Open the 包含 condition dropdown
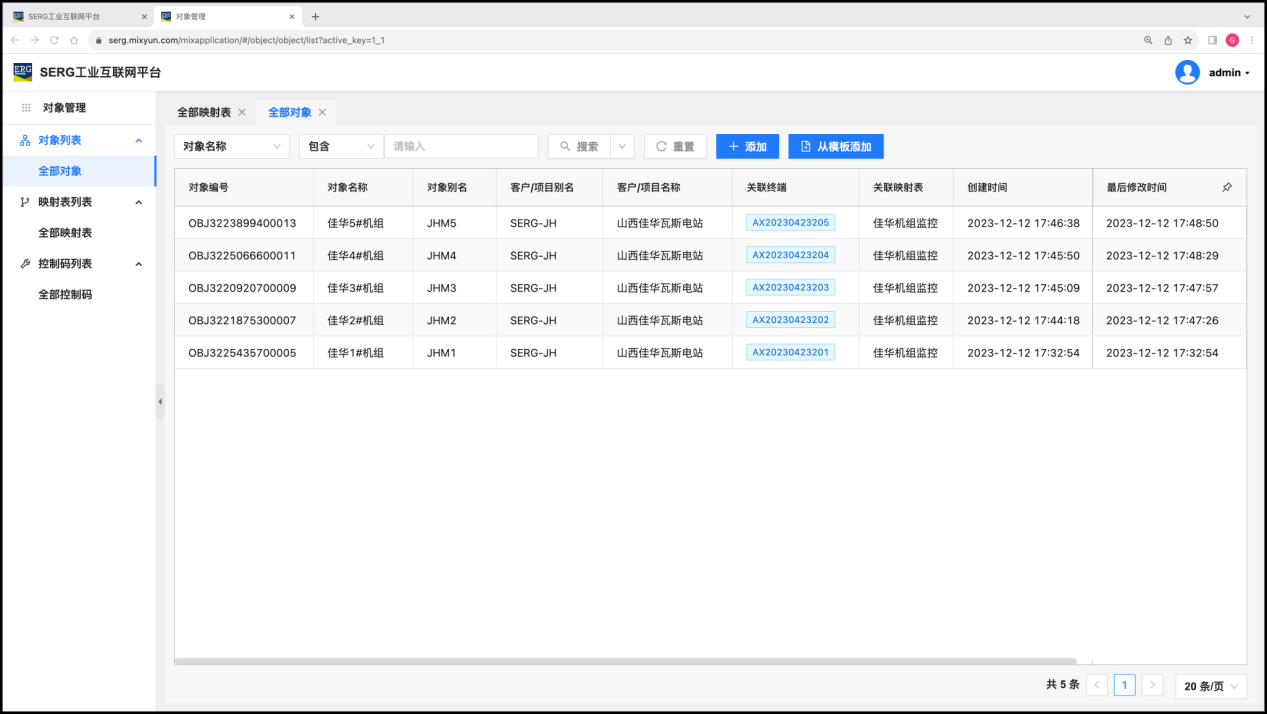1267x714 pixels. coord(341,147)
